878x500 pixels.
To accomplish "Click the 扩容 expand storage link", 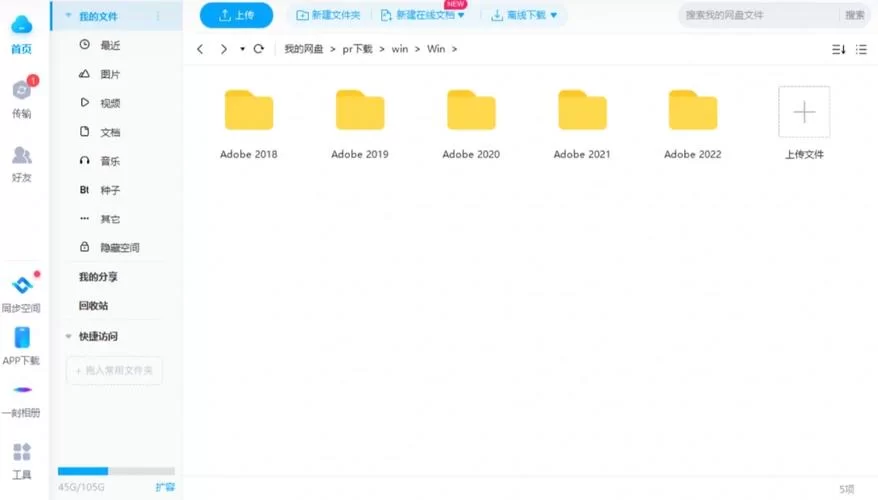I will [165, 487].
